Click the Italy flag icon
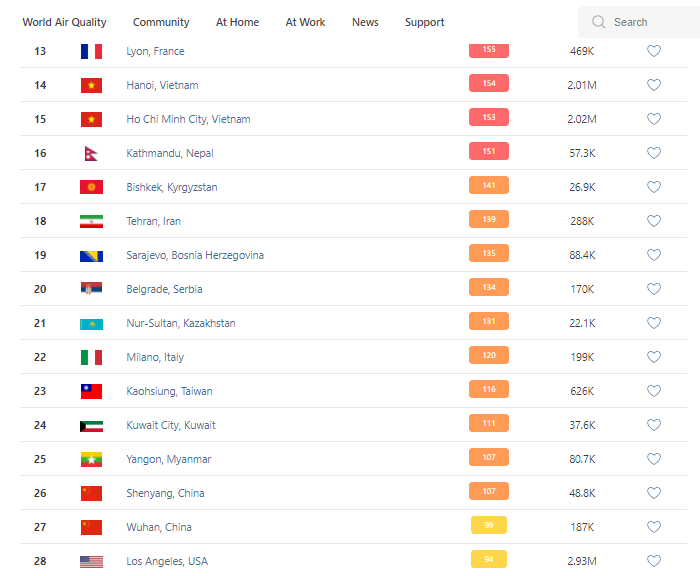Image resolution: width=700 pixels, height=576 pixels. coord(91,357)
